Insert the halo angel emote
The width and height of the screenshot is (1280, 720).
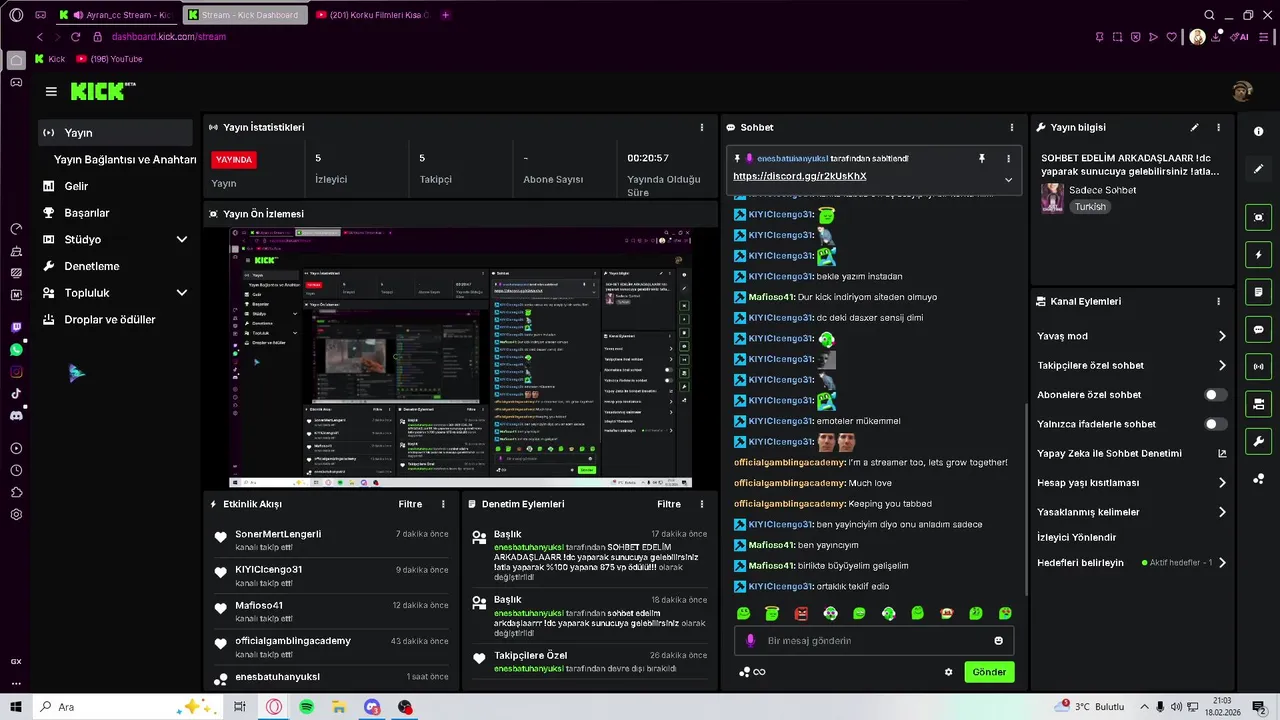772,613
